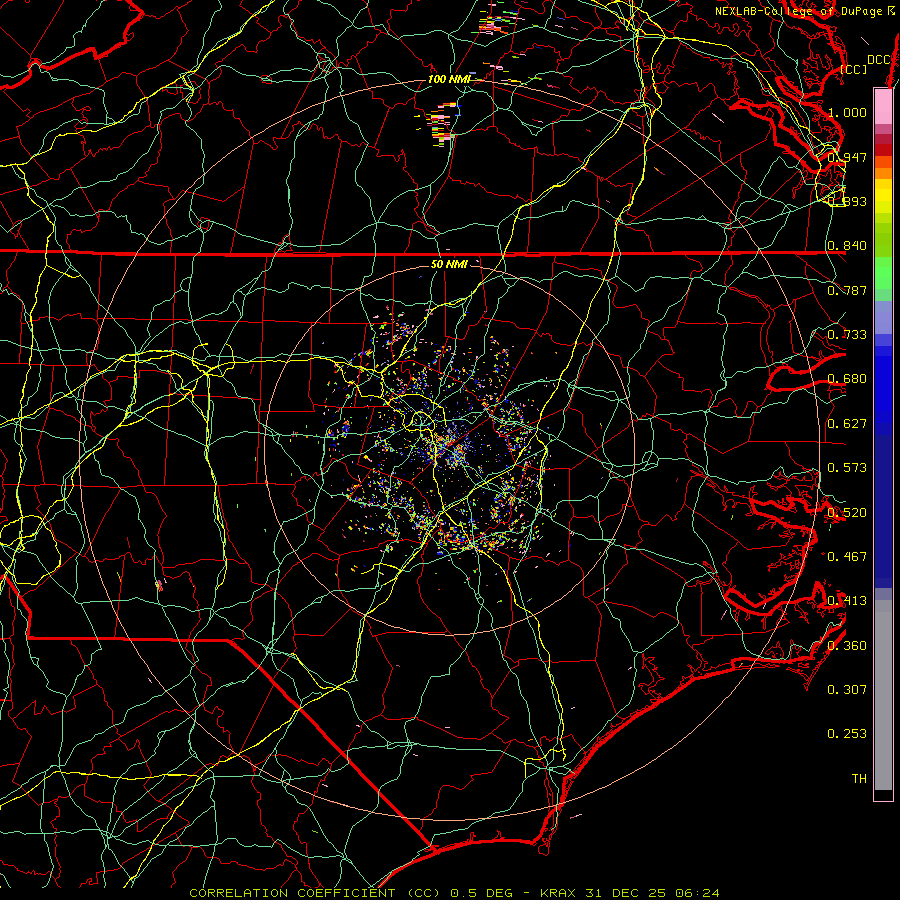Click the KRAX station identifier
The height and width of the screenshot is (900, 900).
point(560,893)
